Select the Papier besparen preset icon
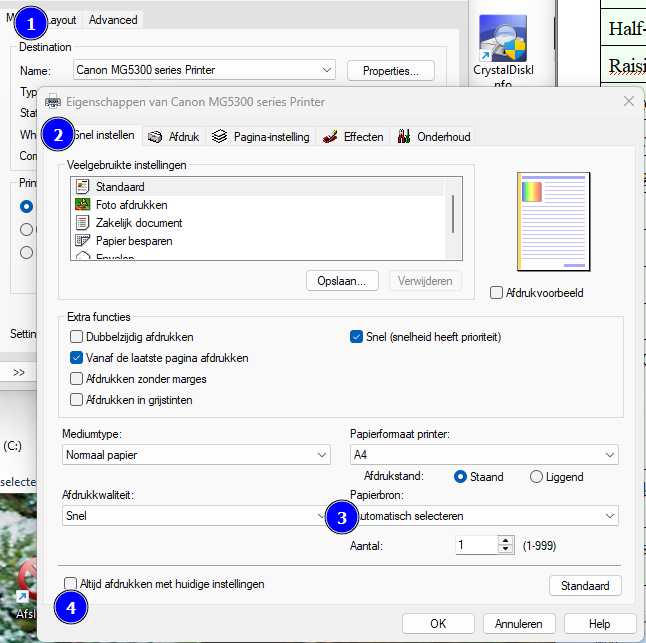646x643 pixels. 83,241
